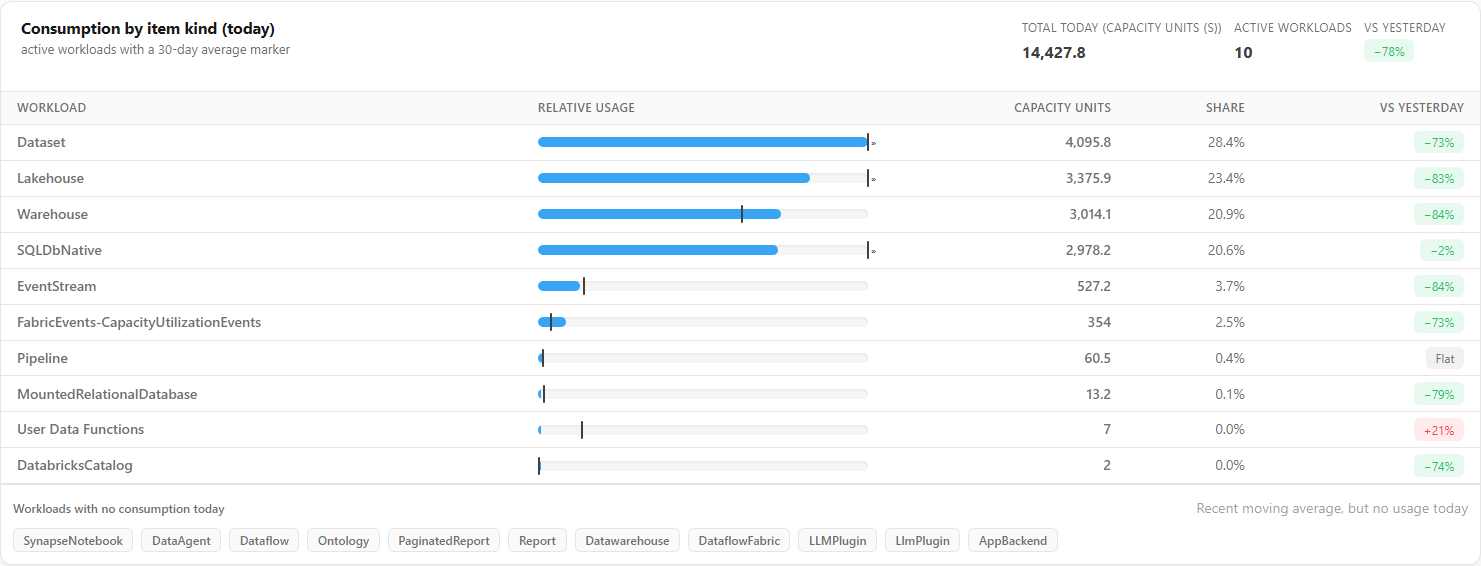
Task: Click the active workloads count of 10
Action: click(1243, 52)
